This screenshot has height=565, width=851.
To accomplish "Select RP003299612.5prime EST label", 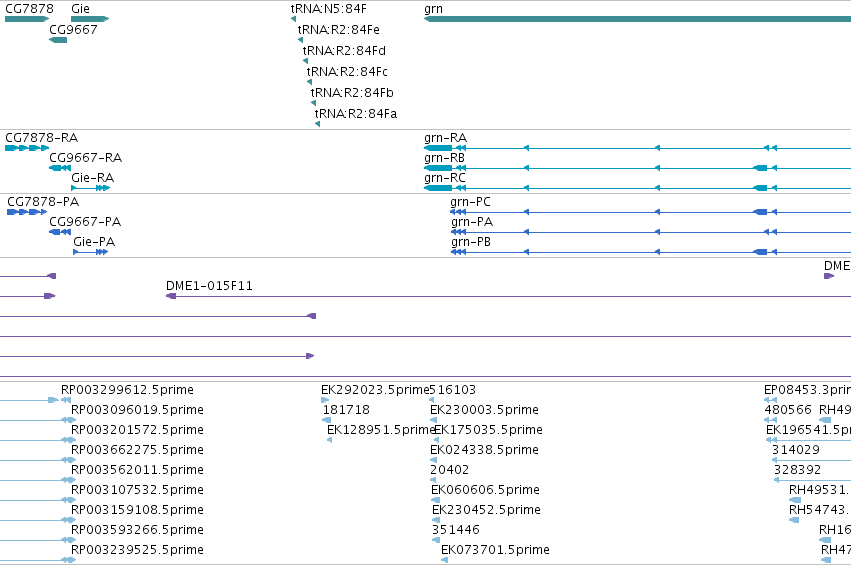I will tap(128, 390).
